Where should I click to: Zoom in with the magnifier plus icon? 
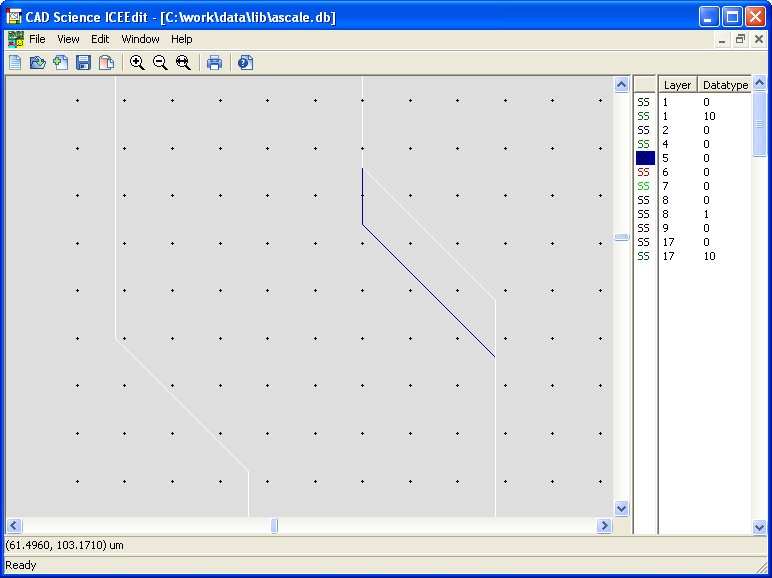click(137, 63)
